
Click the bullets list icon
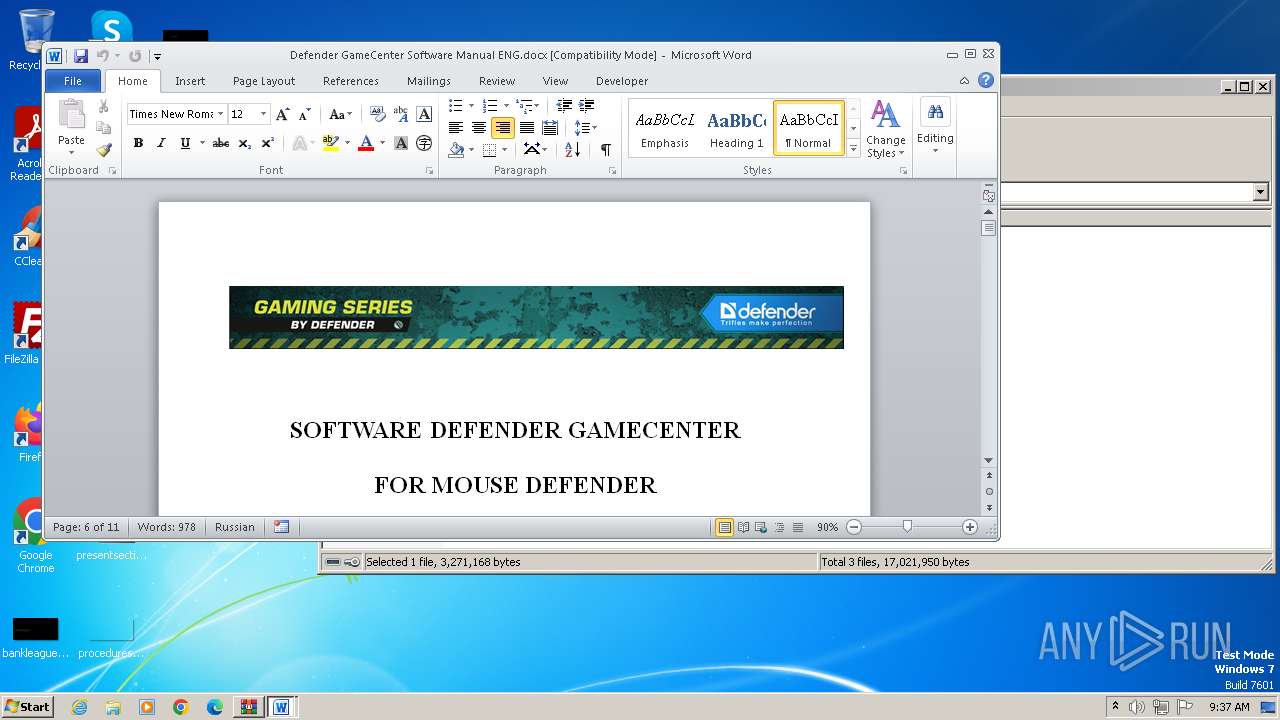pos(456,105)
